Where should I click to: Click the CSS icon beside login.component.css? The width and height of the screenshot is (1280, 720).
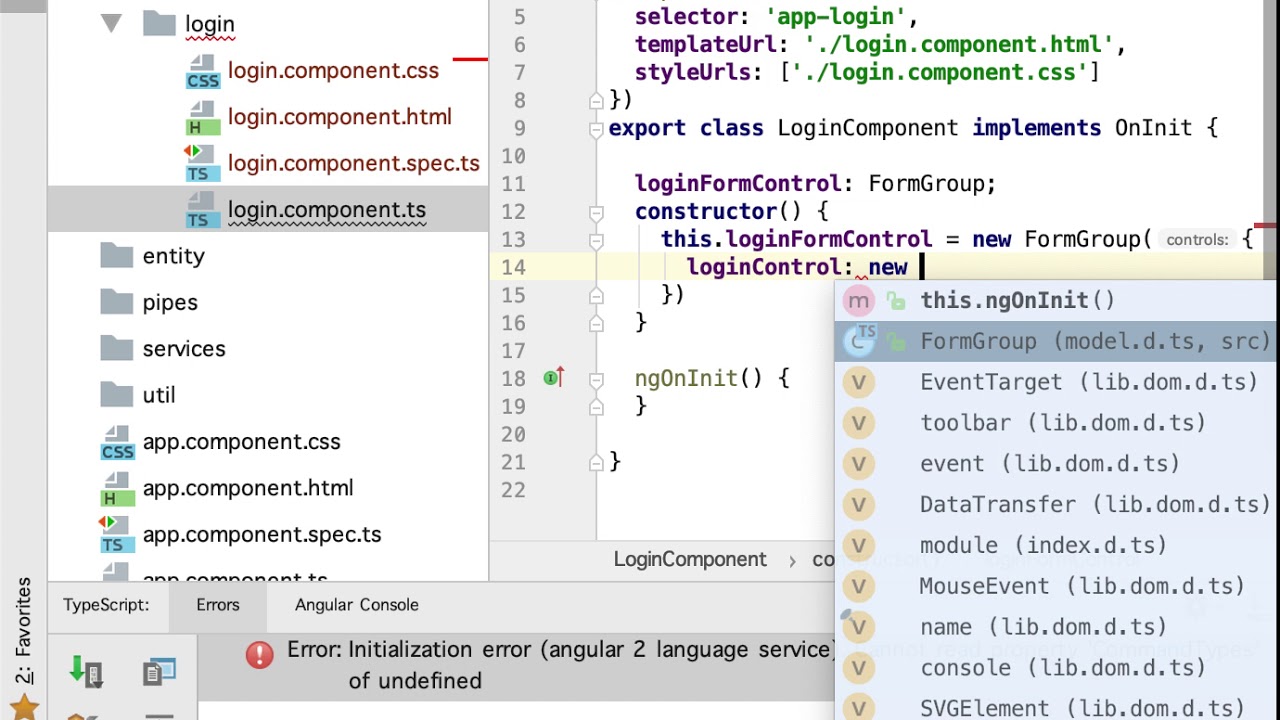[x=203, y=71]
